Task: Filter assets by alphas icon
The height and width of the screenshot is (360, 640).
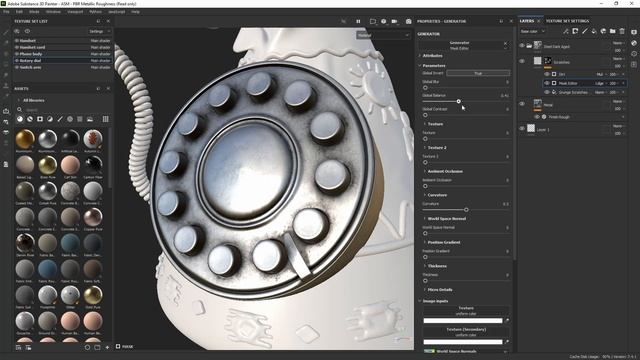Action: [x=70, y=119]
